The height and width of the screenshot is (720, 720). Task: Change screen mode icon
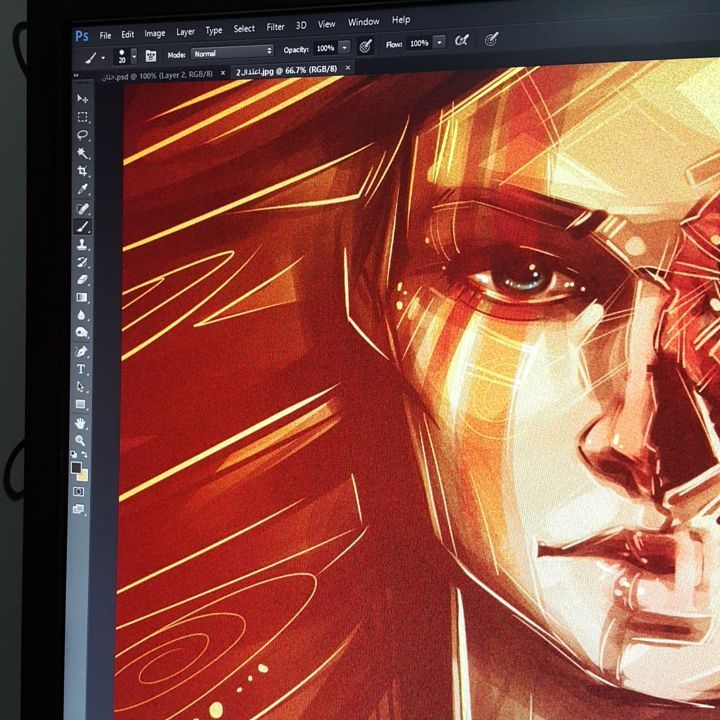pos(78,509)
